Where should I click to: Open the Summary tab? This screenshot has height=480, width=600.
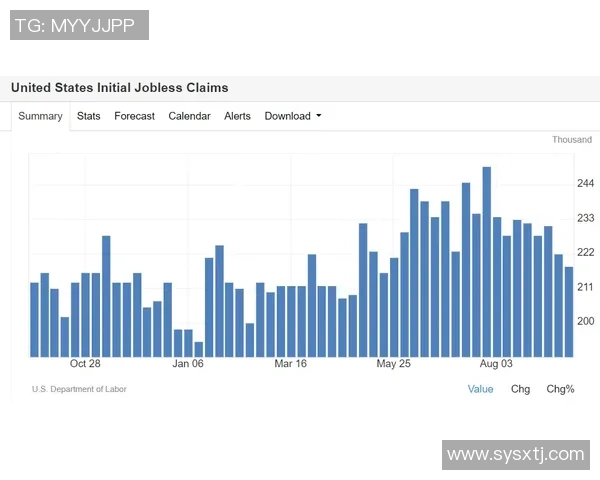coord(40,116)
